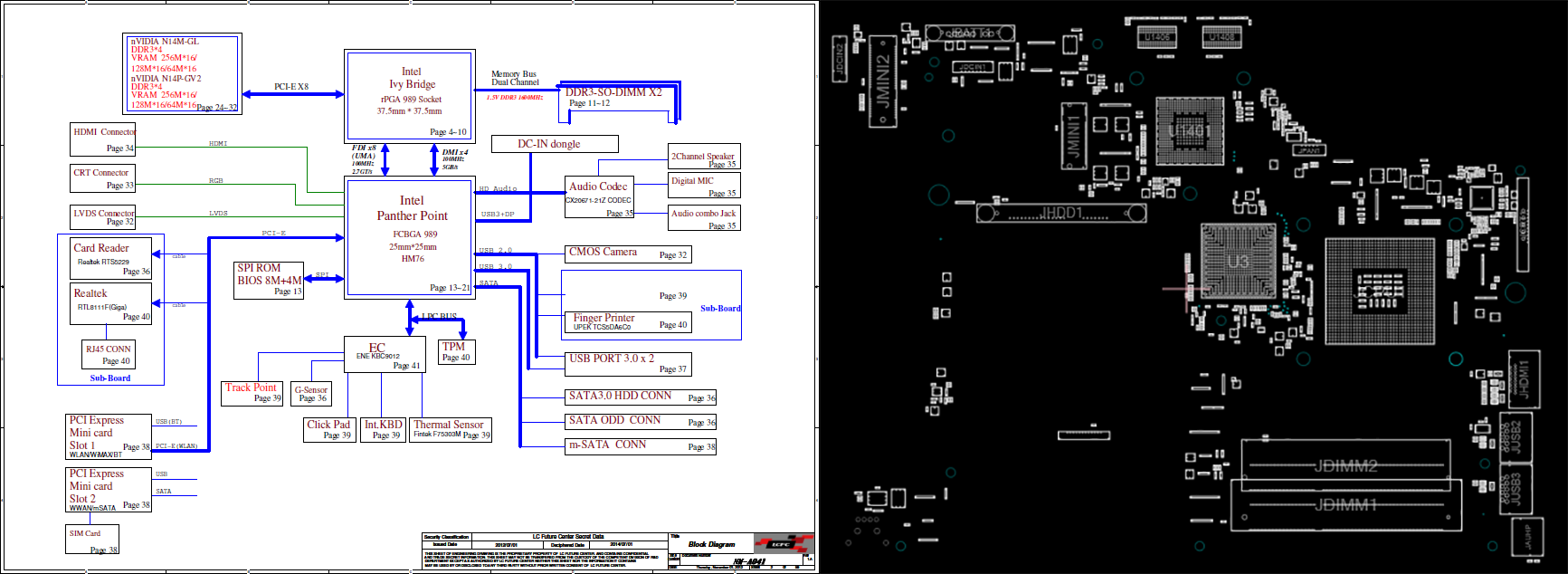
Task: Click the JFAN1 connector on the board
Action: click(1309, 149)
